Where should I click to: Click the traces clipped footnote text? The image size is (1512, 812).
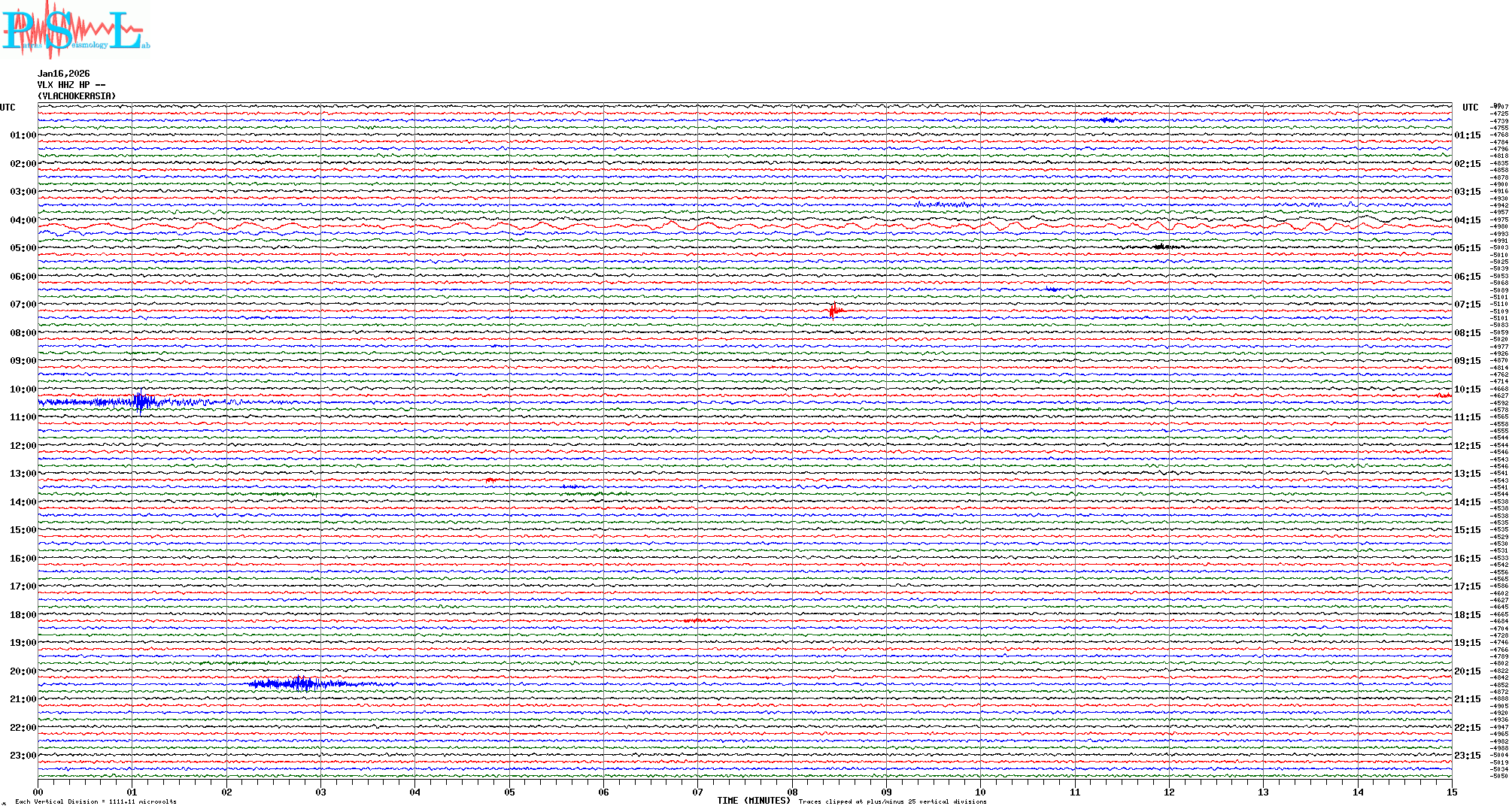(892, 801)
